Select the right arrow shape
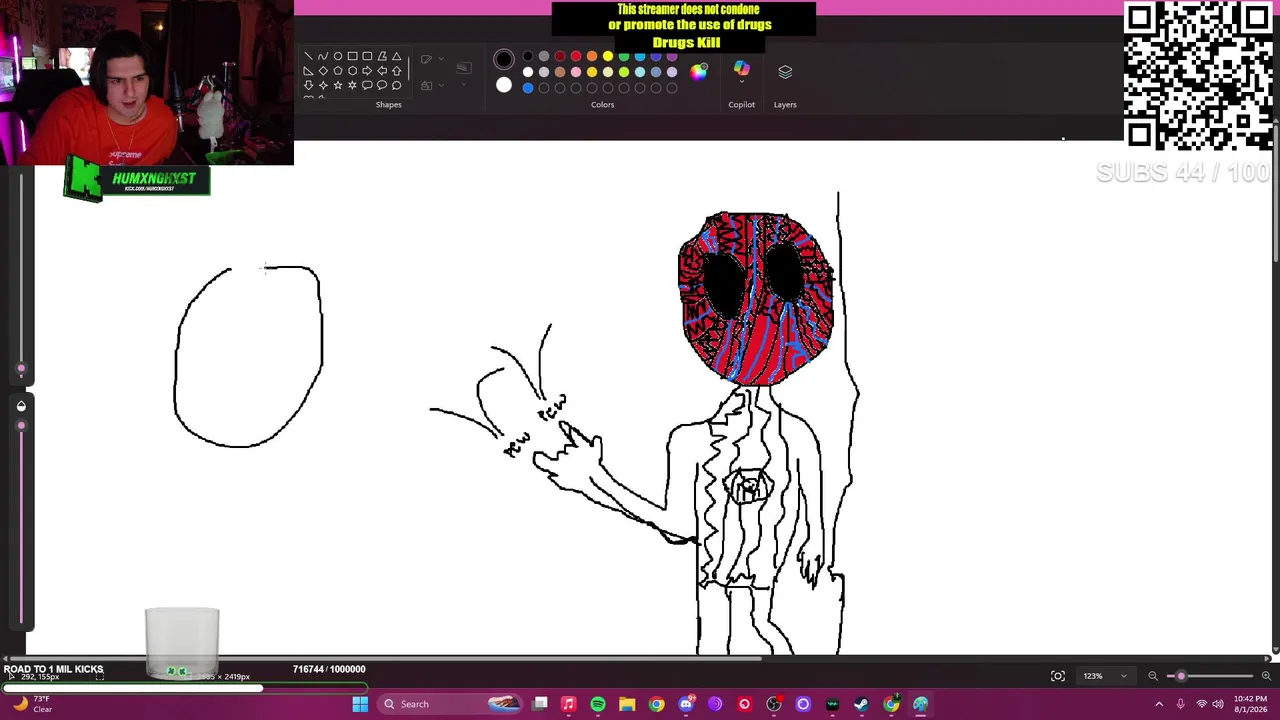The width and height of the screenshot is (1280, 720). tap(367, 71)
